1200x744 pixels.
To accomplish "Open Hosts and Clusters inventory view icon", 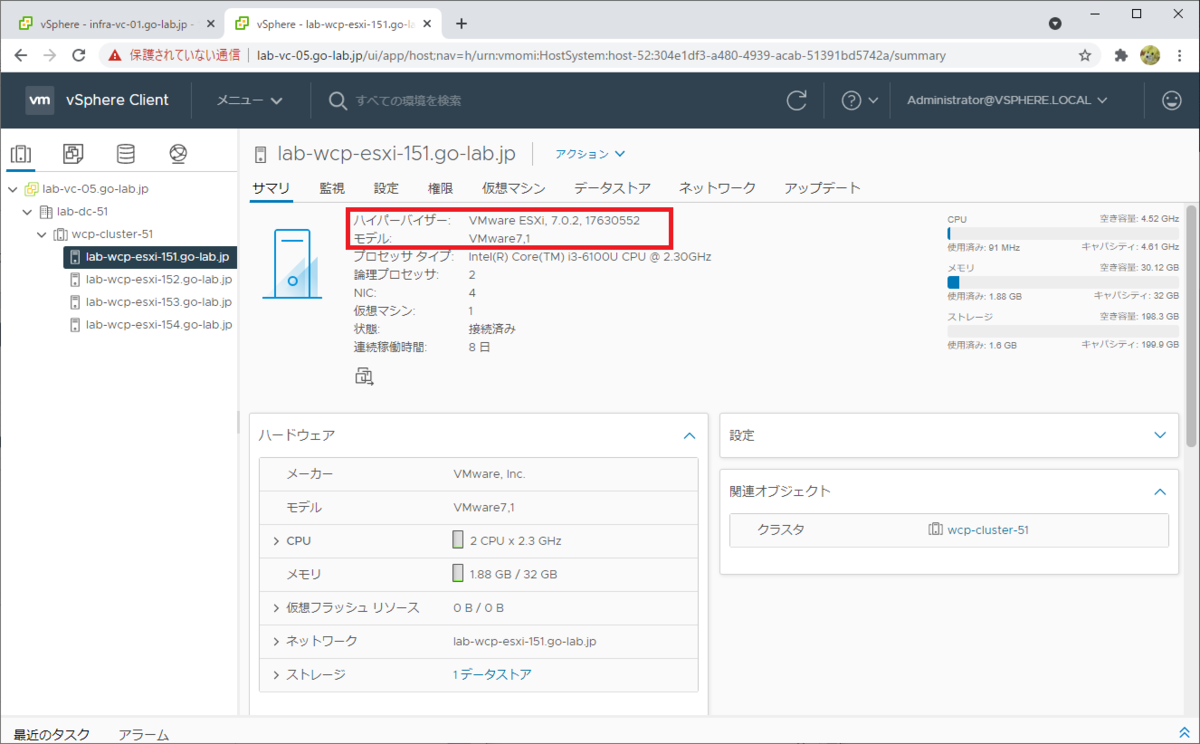I will [x=21, y=154].
